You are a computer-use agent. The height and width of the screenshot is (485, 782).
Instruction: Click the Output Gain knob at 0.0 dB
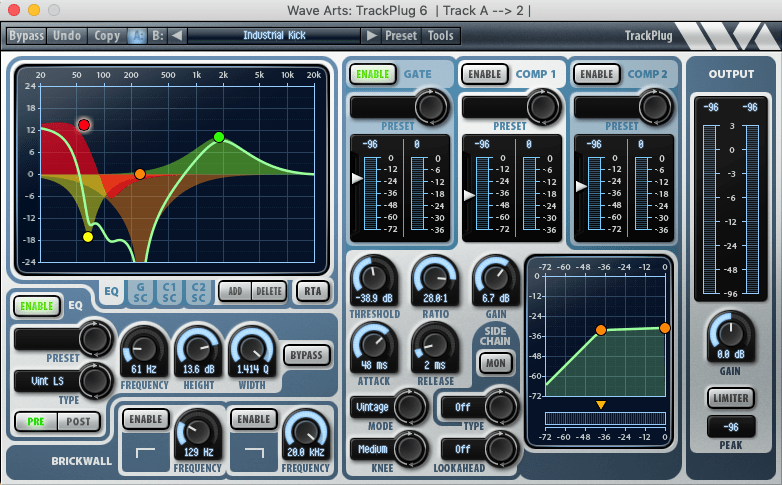(x=730, y=333)
